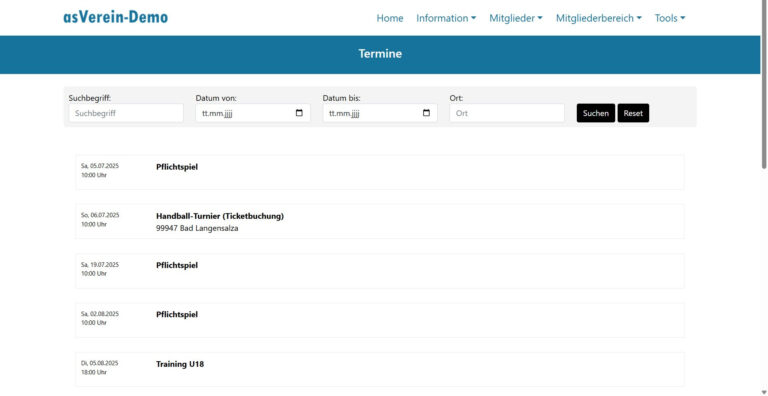Focus the Suchbegriff search field
Screen dimensions: 768x396
[126, 113]
